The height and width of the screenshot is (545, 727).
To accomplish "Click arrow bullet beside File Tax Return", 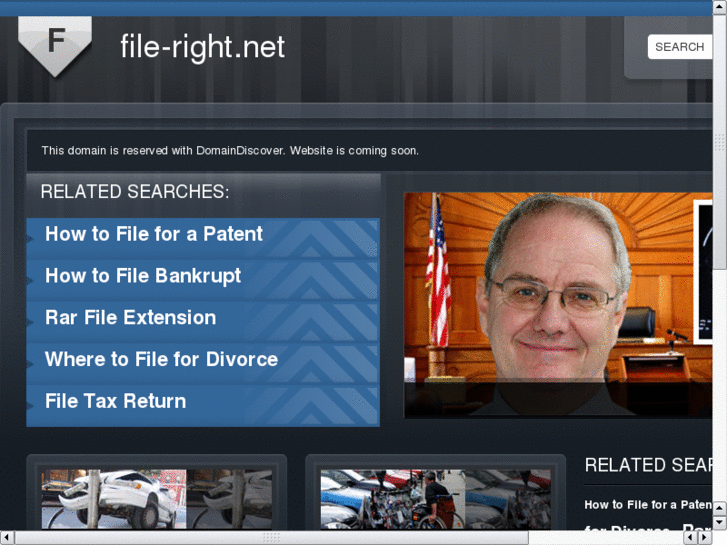I will pyautogui.click(x=30, y=405).
